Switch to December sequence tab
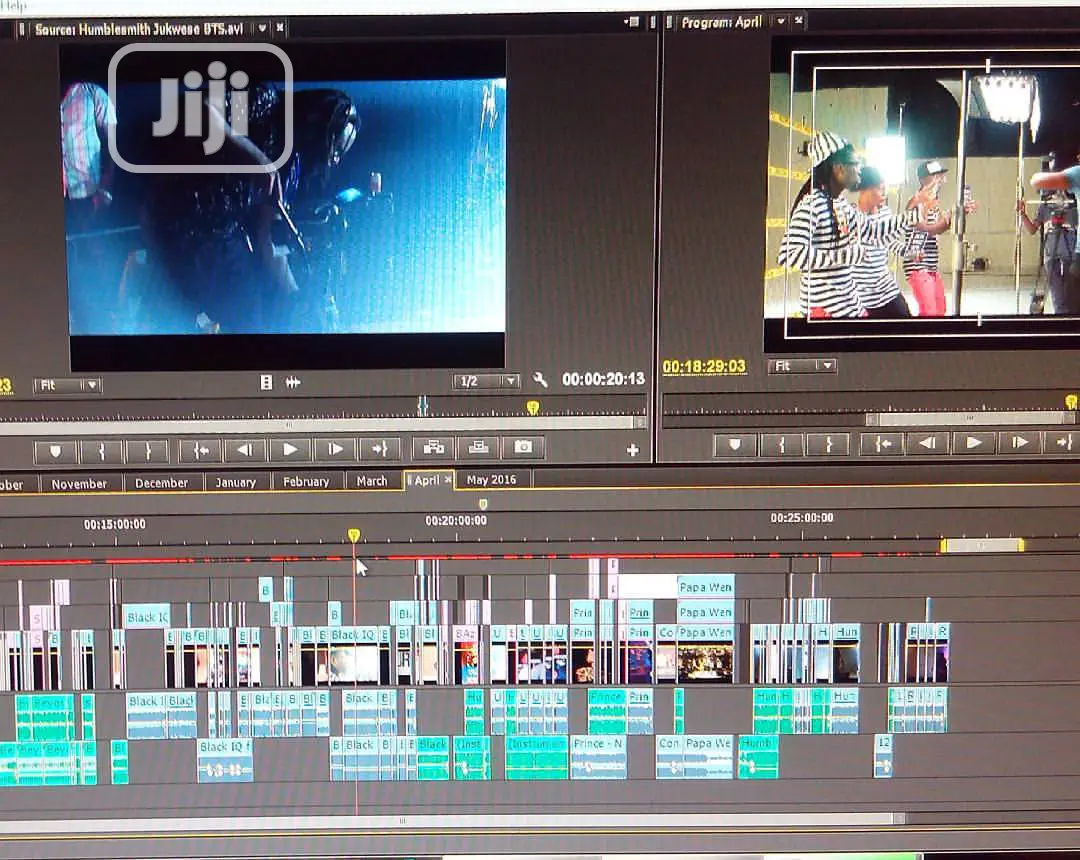The image size is (1080, 860). pyautogui.click(x=161, y=483)
